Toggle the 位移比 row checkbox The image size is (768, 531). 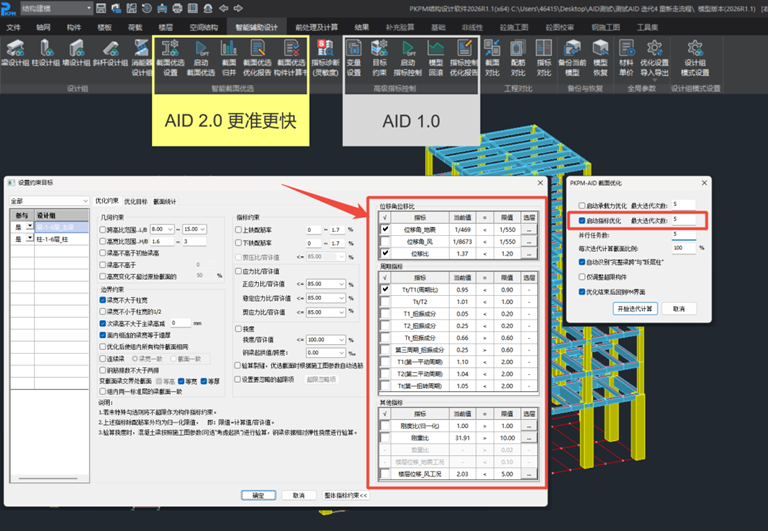(x=384, y=254)
